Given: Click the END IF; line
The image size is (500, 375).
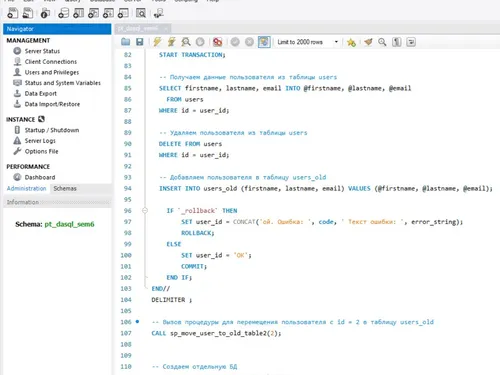Looking at the screenshot, I should click(179, 278).
